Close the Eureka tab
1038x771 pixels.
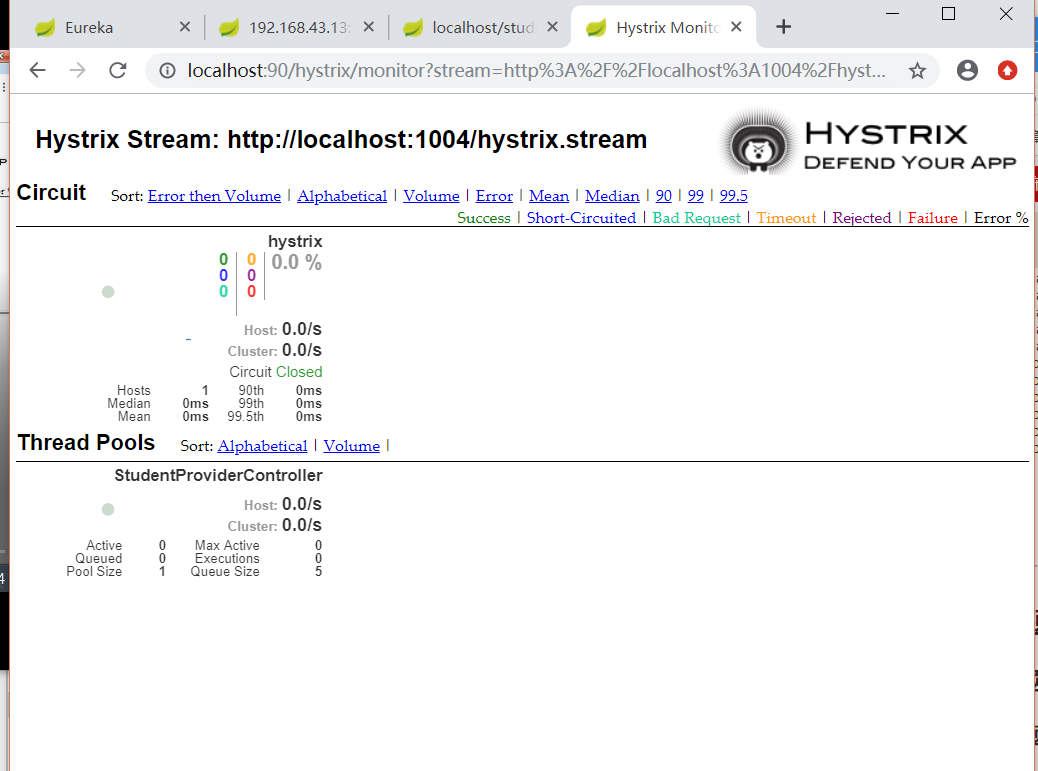click(x=185, y=26)
